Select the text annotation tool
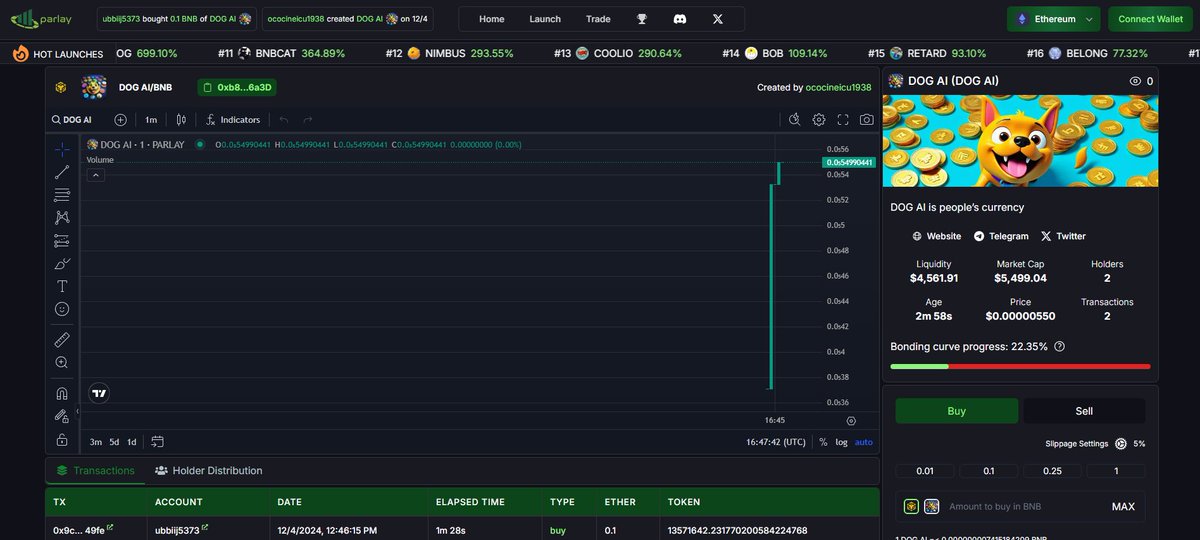 (x=62, y=286)
